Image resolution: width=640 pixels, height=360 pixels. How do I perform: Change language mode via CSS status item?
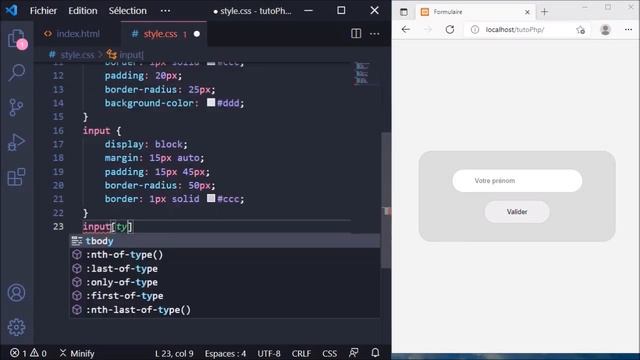click(329, 353)
